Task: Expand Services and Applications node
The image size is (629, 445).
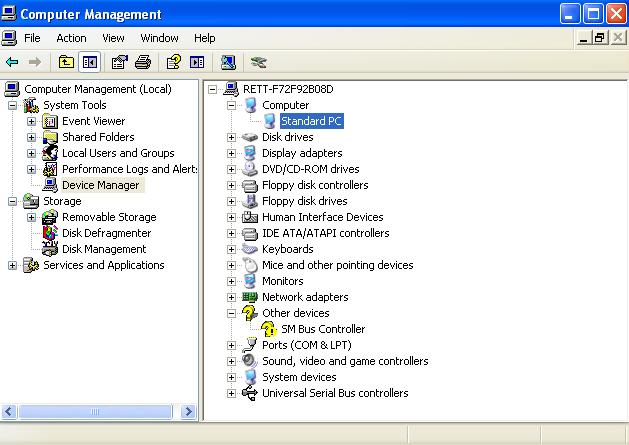Action: 12,265
